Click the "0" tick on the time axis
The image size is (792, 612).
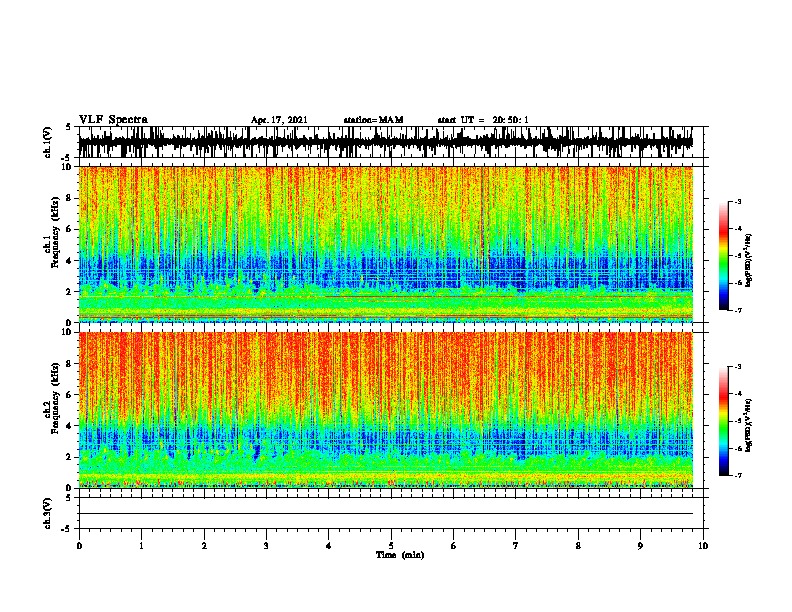pyautogui.click(x=79, y=546)
